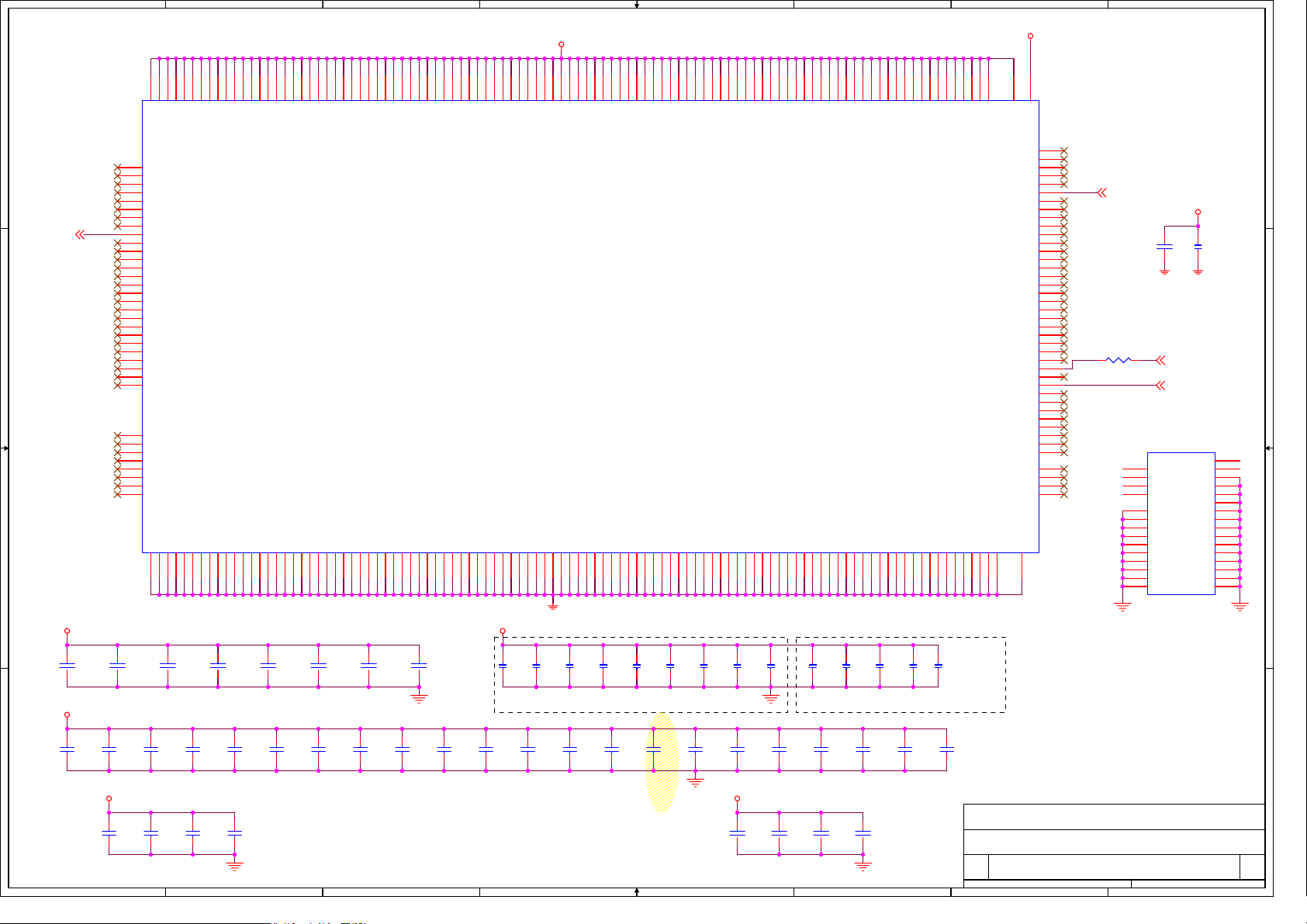Select the off-page connector near the IC's upper-right pins
Screen dimensions: 1307x924
click(1101, 192)
